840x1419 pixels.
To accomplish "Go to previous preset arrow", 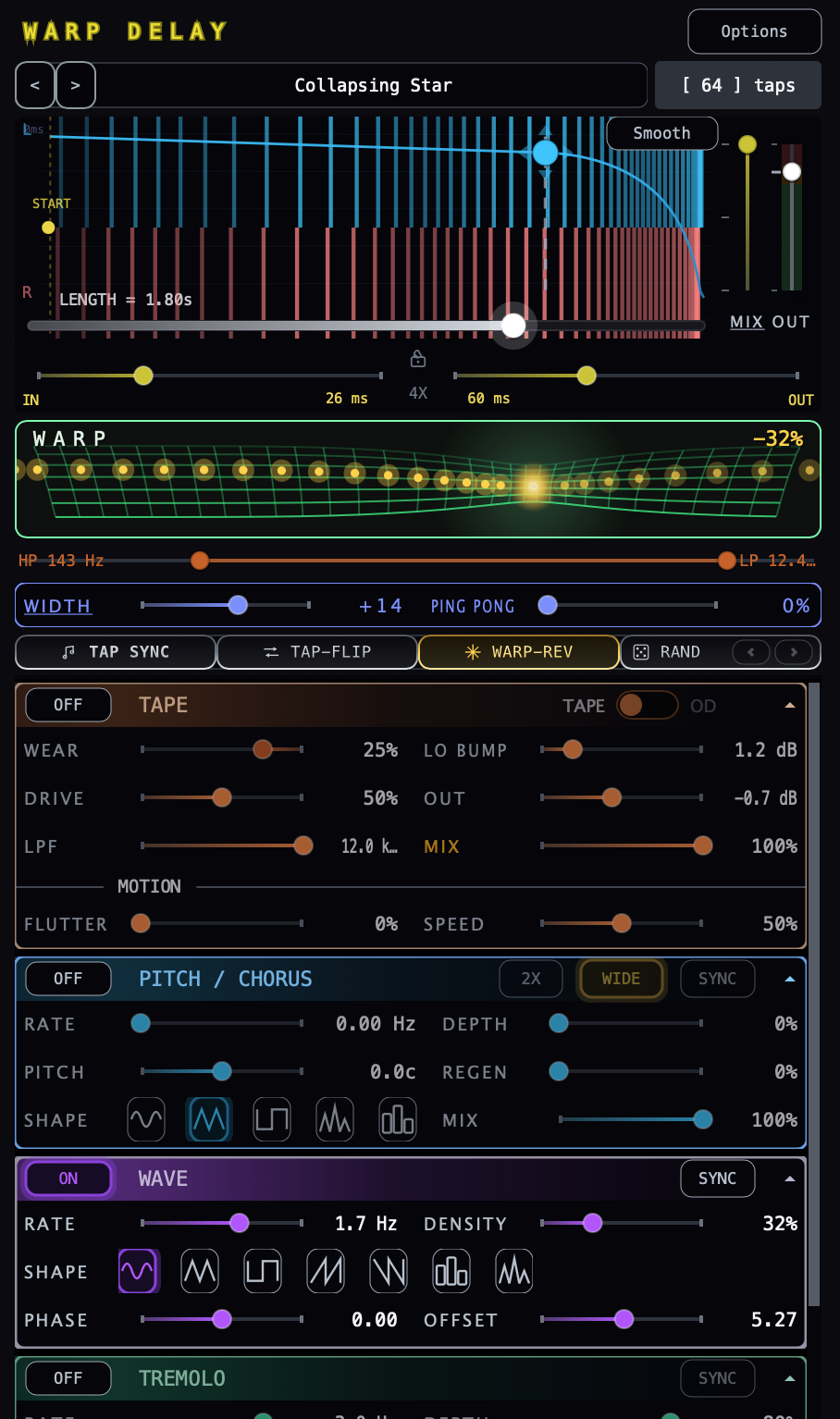I will tap(35, 85).
